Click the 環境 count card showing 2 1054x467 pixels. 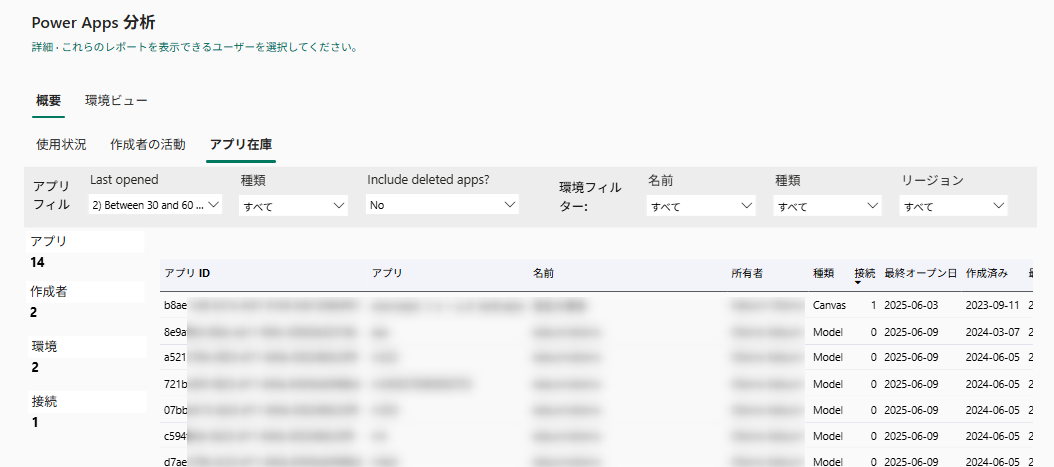pos(85,357)
